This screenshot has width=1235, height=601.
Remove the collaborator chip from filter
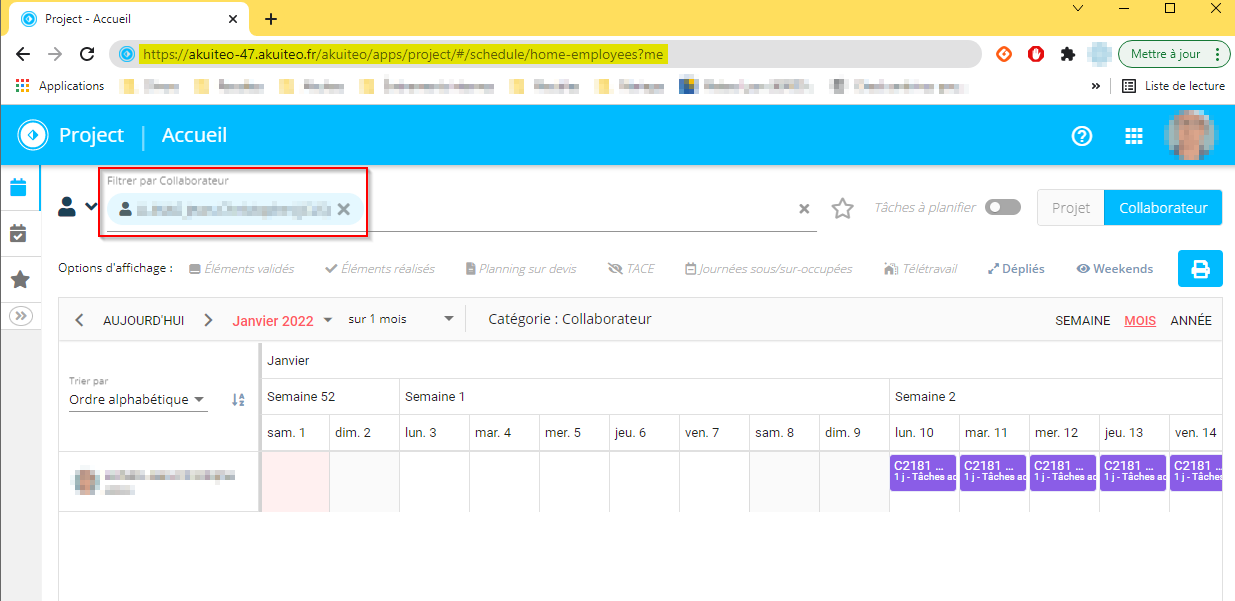343,209
